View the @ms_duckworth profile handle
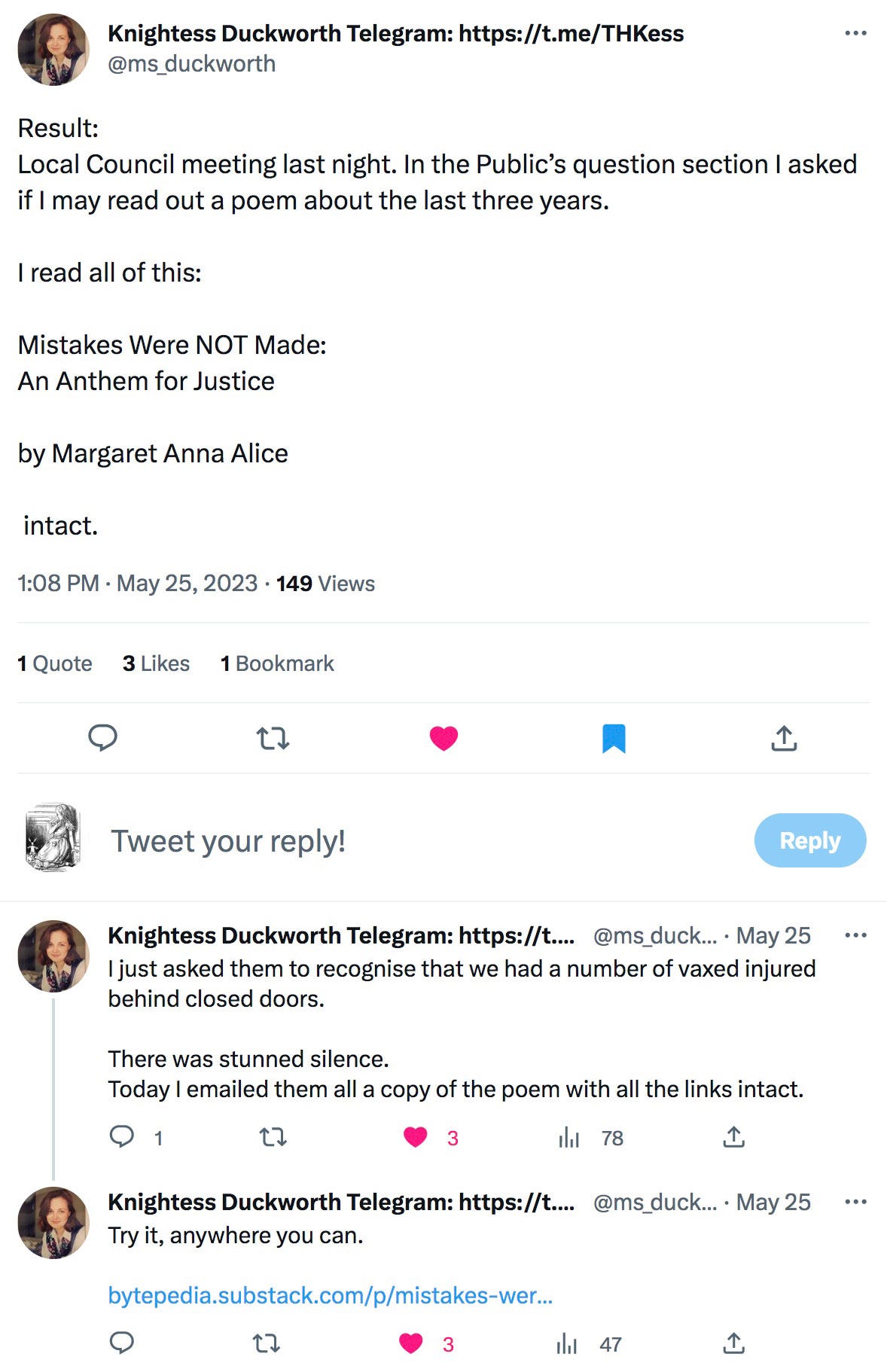This screenshot has width=887, height=1372. 191,64
